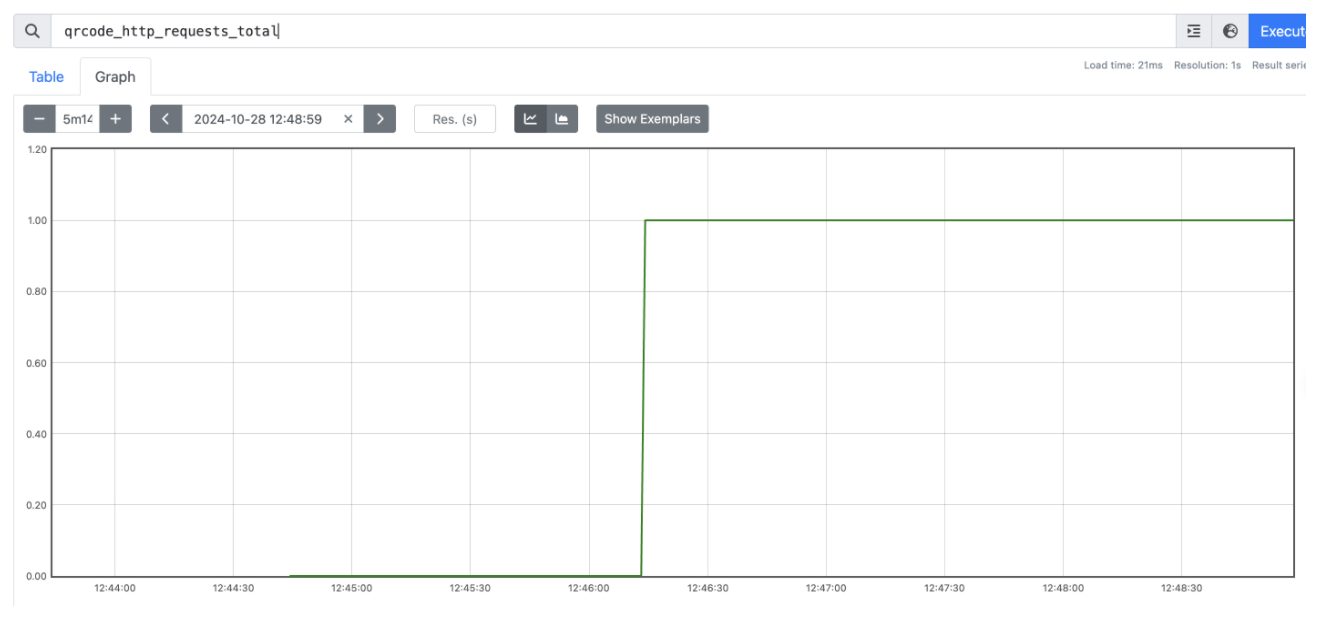
Task: Click the Res. (s) resolution field
Action: coord(455,118)
